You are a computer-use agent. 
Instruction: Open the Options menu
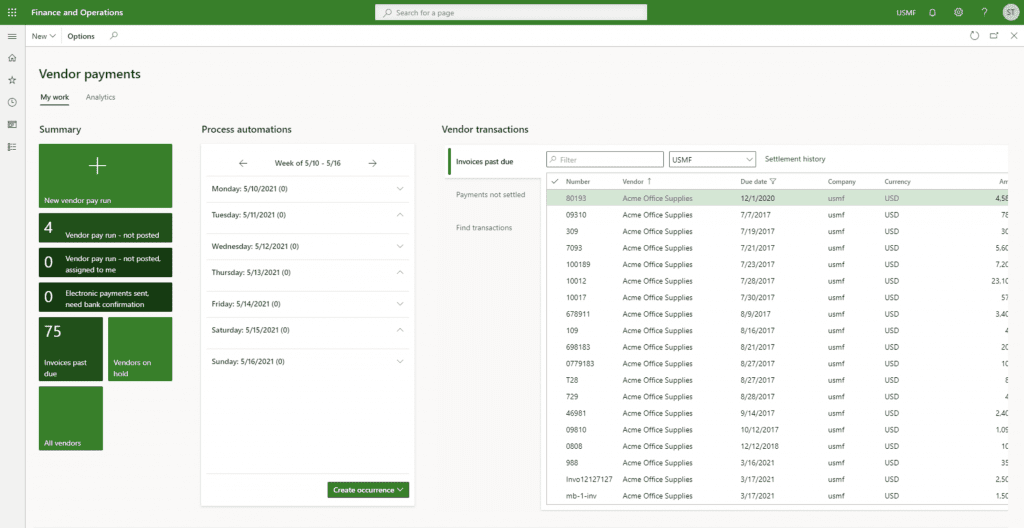coord(81,36)
